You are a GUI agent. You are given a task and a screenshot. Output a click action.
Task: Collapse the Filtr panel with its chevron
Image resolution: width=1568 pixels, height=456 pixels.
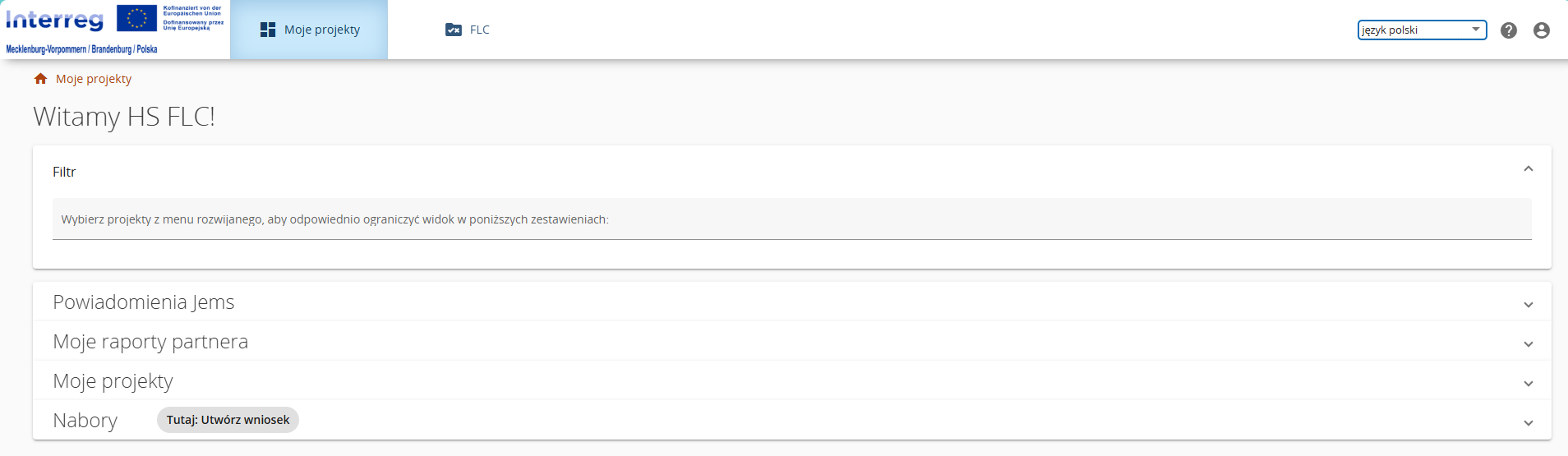pos(1529,169)
